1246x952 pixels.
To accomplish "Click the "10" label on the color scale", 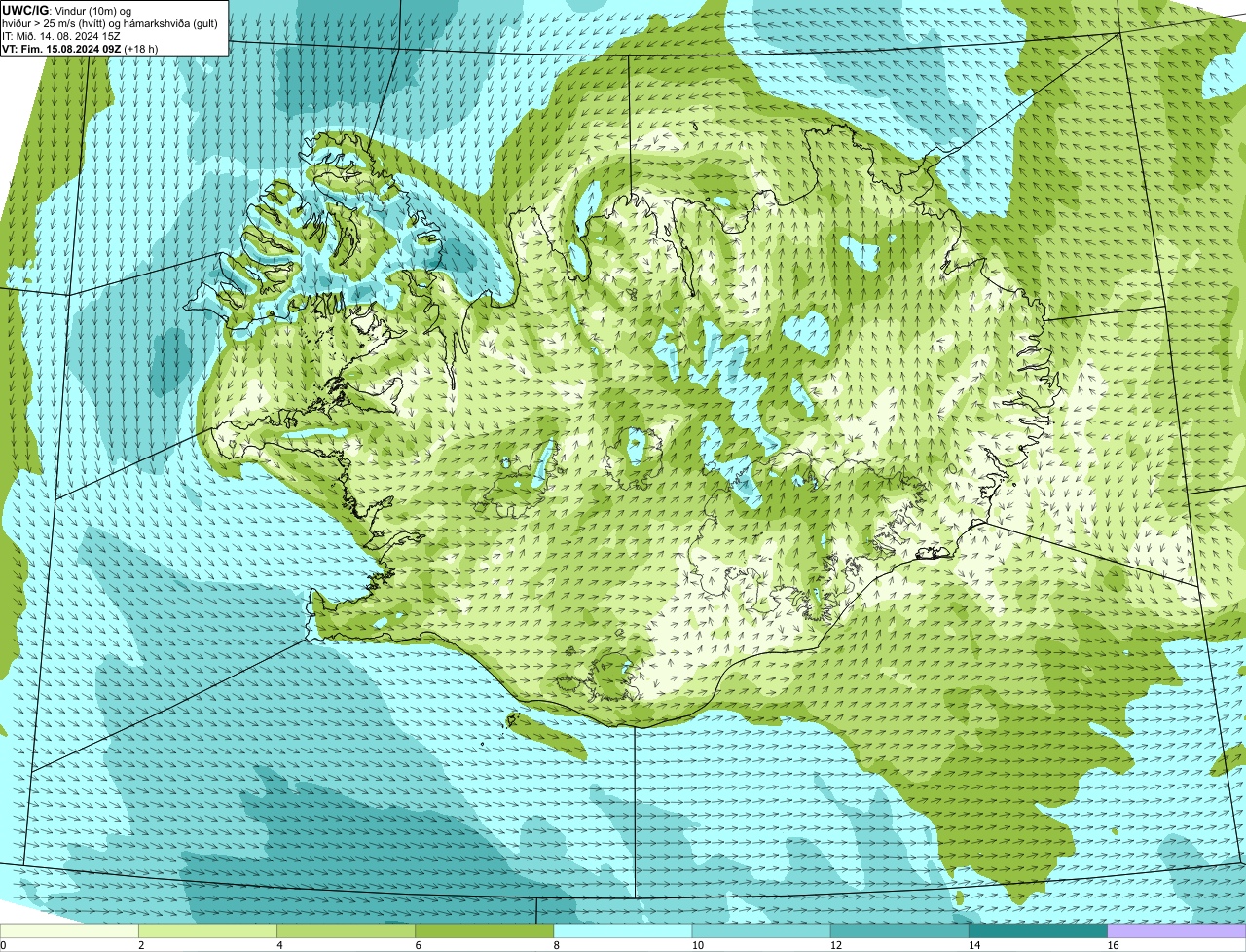I will 697,945.
